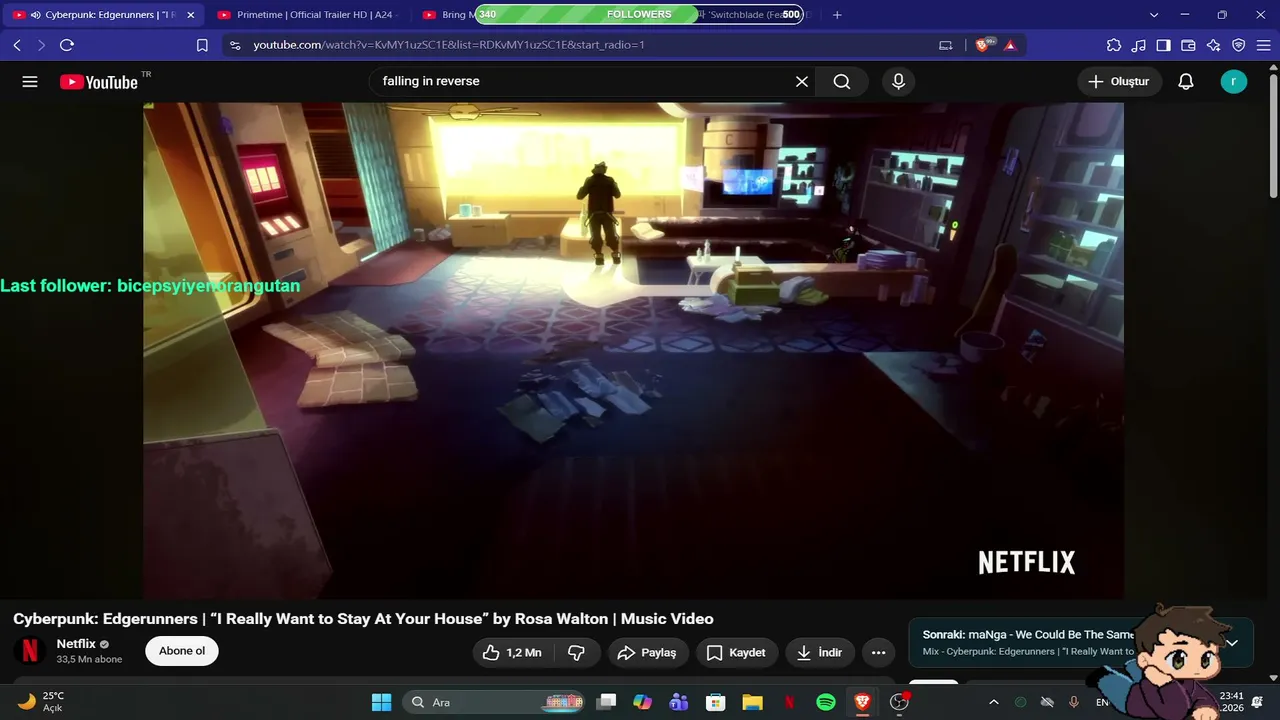
Task: Open the media playlist music note icon
Action: coord(1139,45)
